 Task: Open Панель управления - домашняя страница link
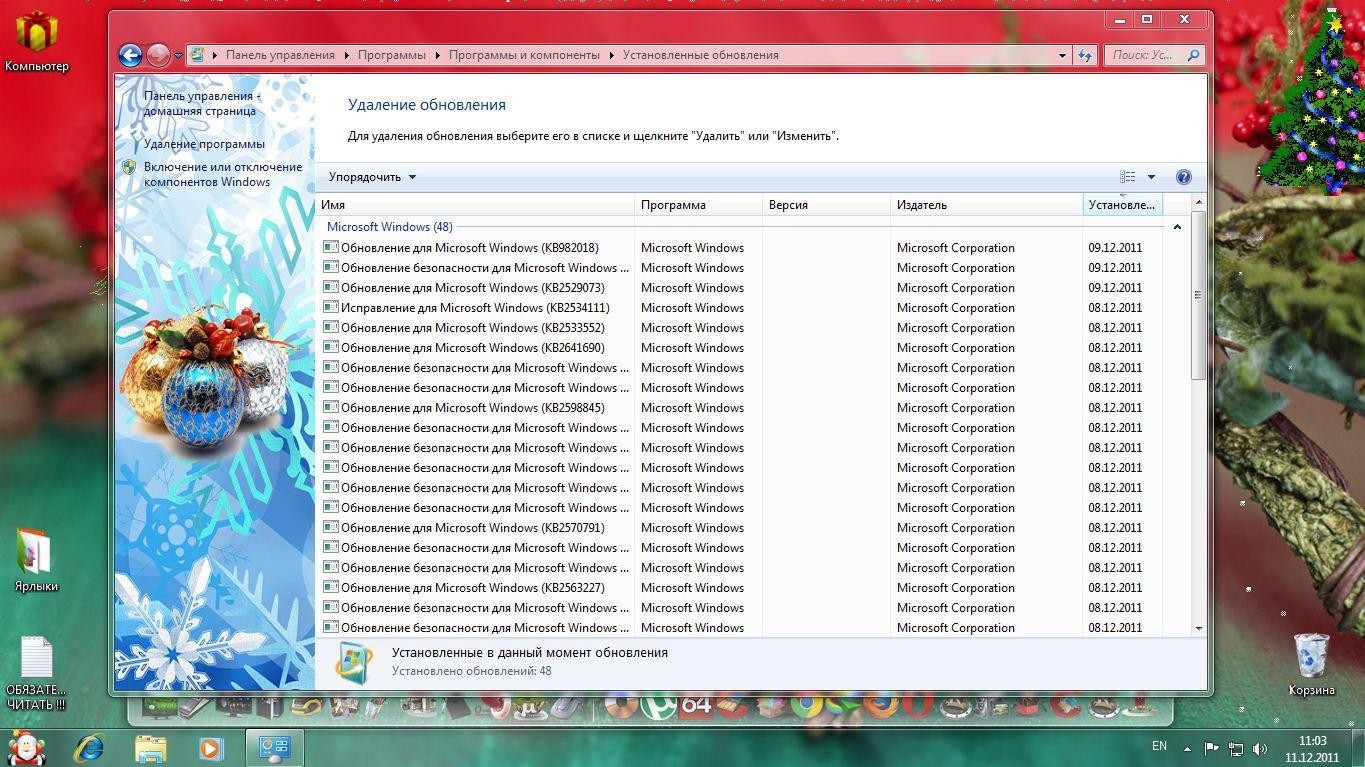(202, 103)
